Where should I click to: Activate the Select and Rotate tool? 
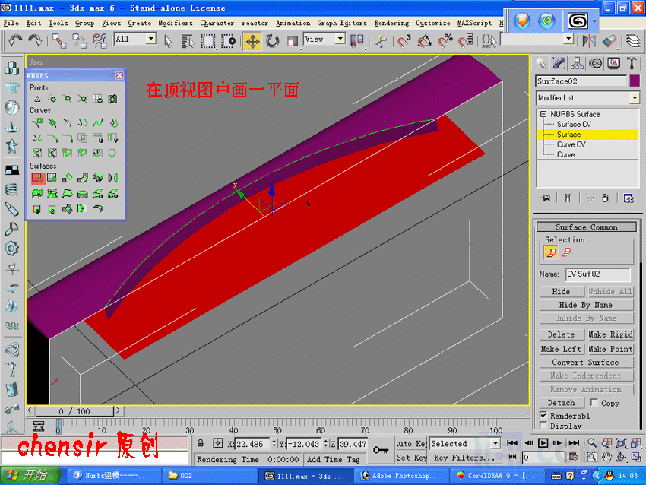272,41
